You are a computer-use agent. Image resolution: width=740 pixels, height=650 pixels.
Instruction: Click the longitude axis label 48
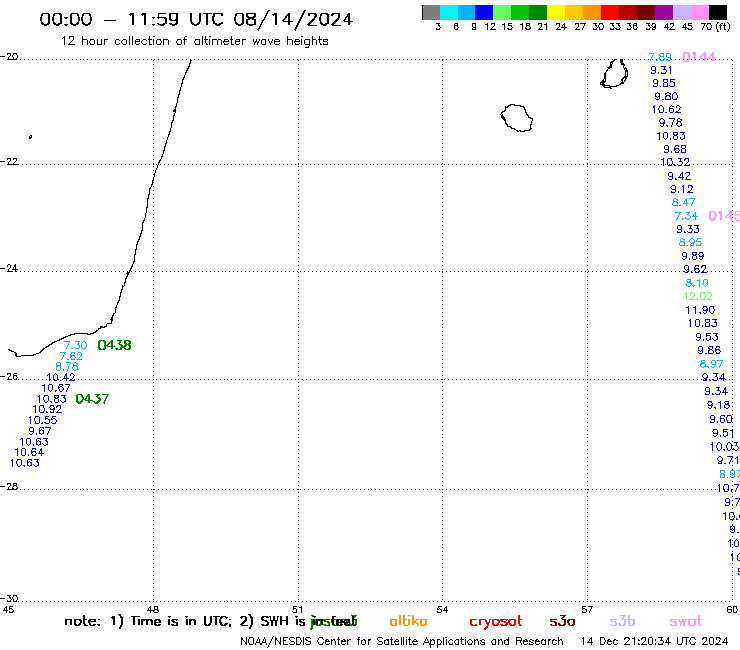coord(153,609)
